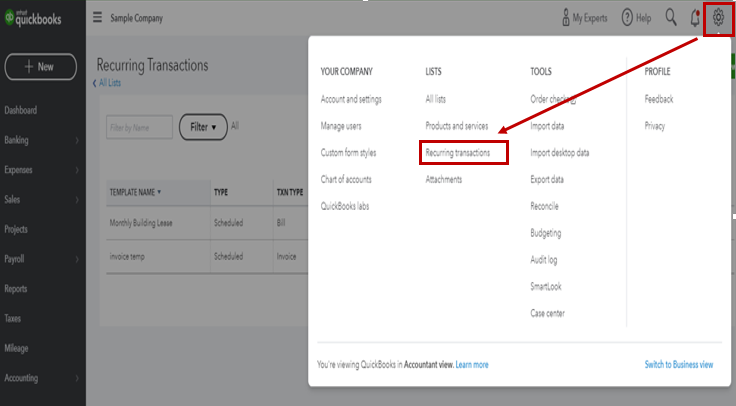Open the Help menu

[636, 18]
